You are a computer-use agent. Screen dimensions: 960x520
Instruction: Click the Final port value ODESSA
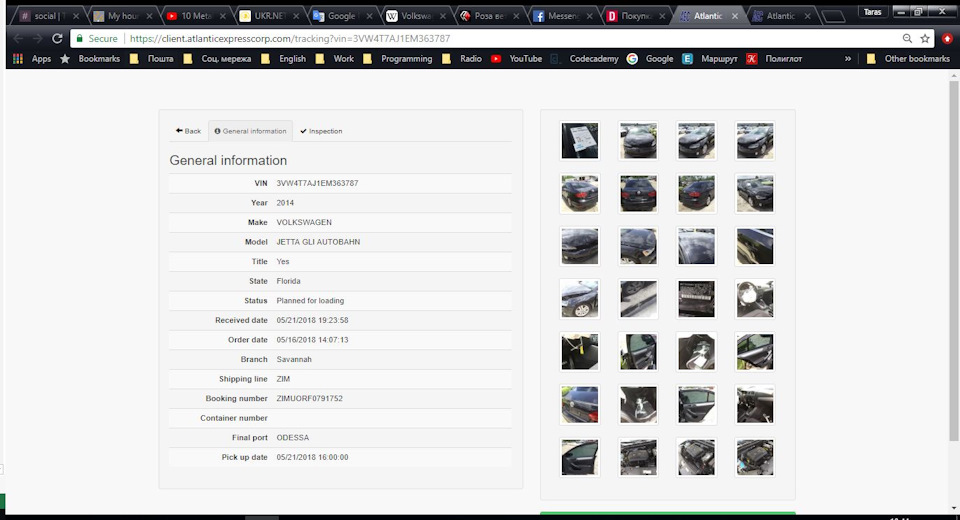click(293, 438)
